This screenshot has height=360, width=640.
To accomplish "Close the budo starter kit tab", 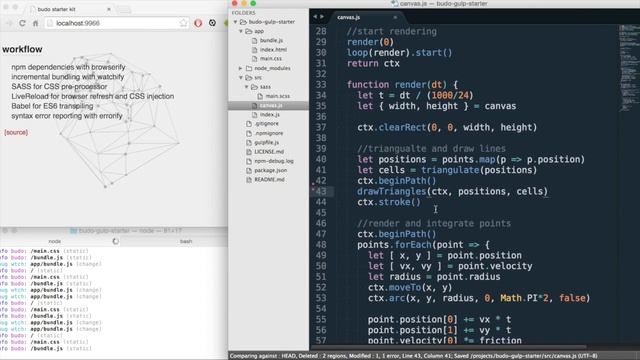I will [109, 9].
